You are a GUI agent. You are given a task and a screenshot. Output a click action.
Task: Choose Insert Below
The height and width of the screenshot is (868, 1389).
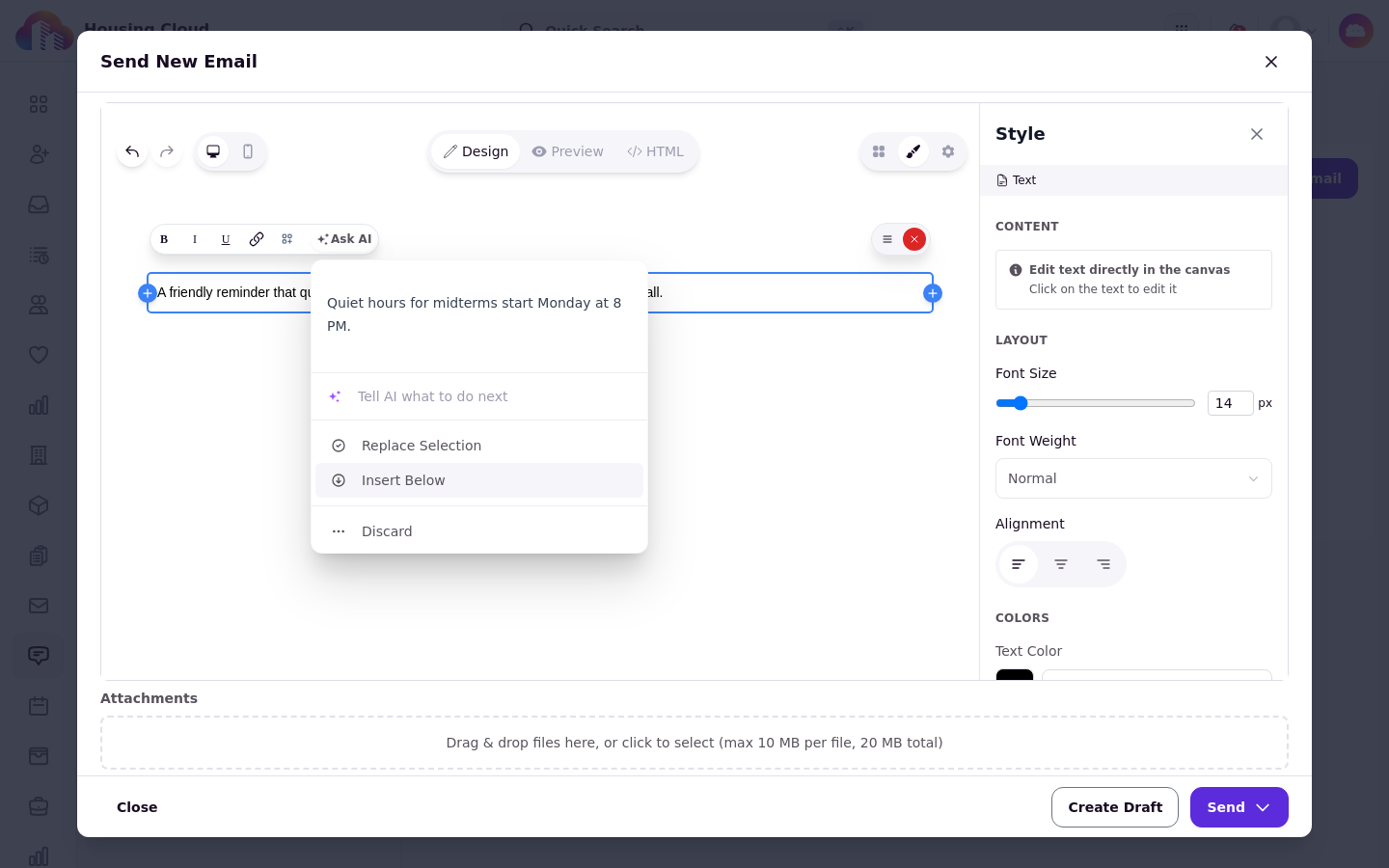[479, 480]
